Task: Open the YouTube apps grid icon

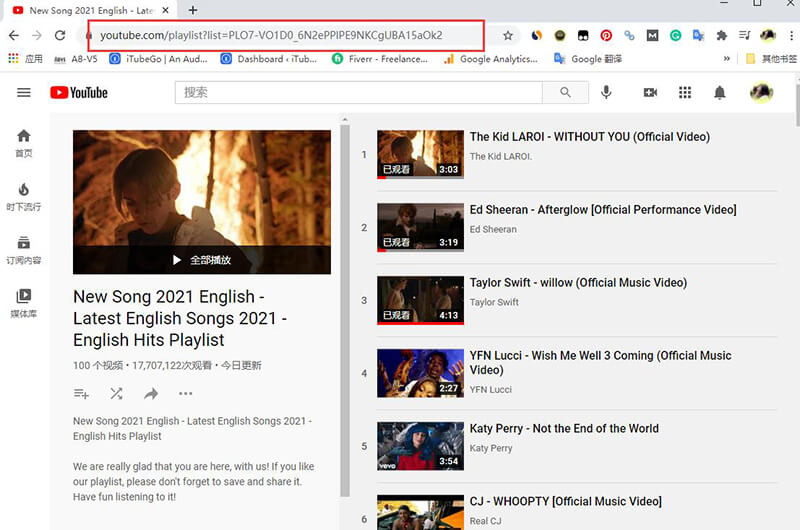Action: [685, 92]
